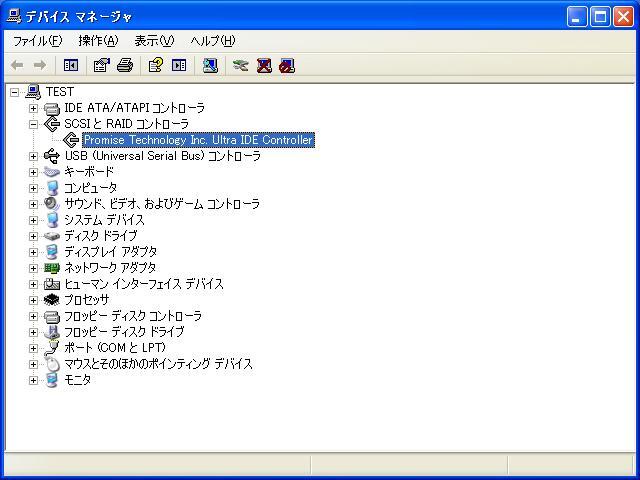640x480 pixels.
Task: Select the プロセッサ category label
Action: coord(87,300)
